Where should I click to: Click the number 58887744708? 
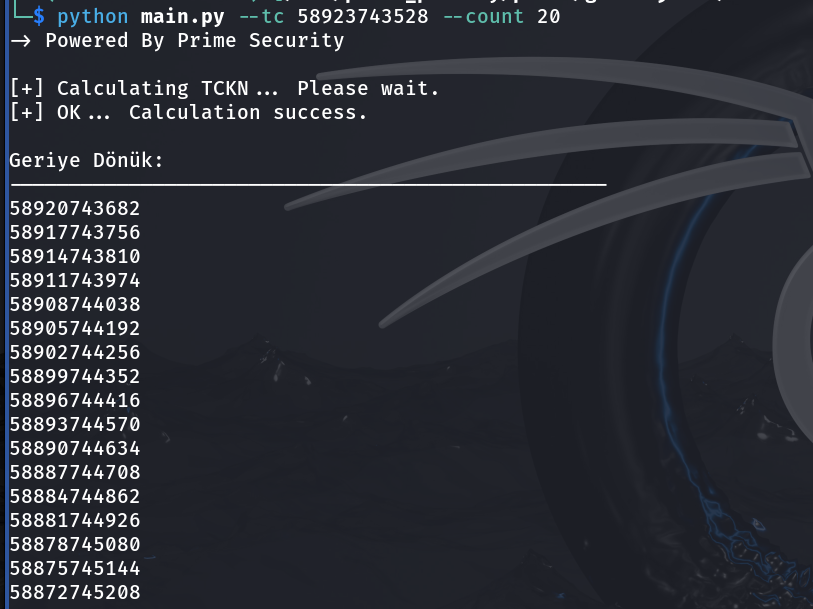point(75,473)
